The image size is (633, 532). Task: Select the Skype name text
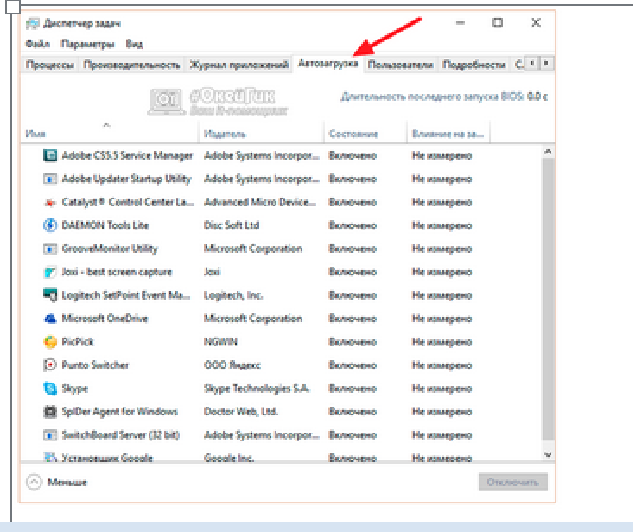(75, 388)
